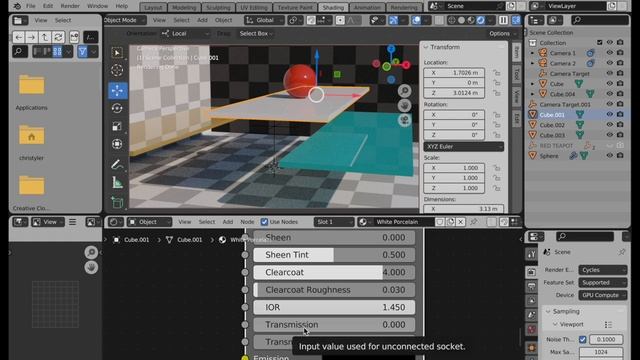This screenshot has width=640, height=360.
Task: Select the Transform tool in viewport toolbar
Action: [x=118, y=144]
